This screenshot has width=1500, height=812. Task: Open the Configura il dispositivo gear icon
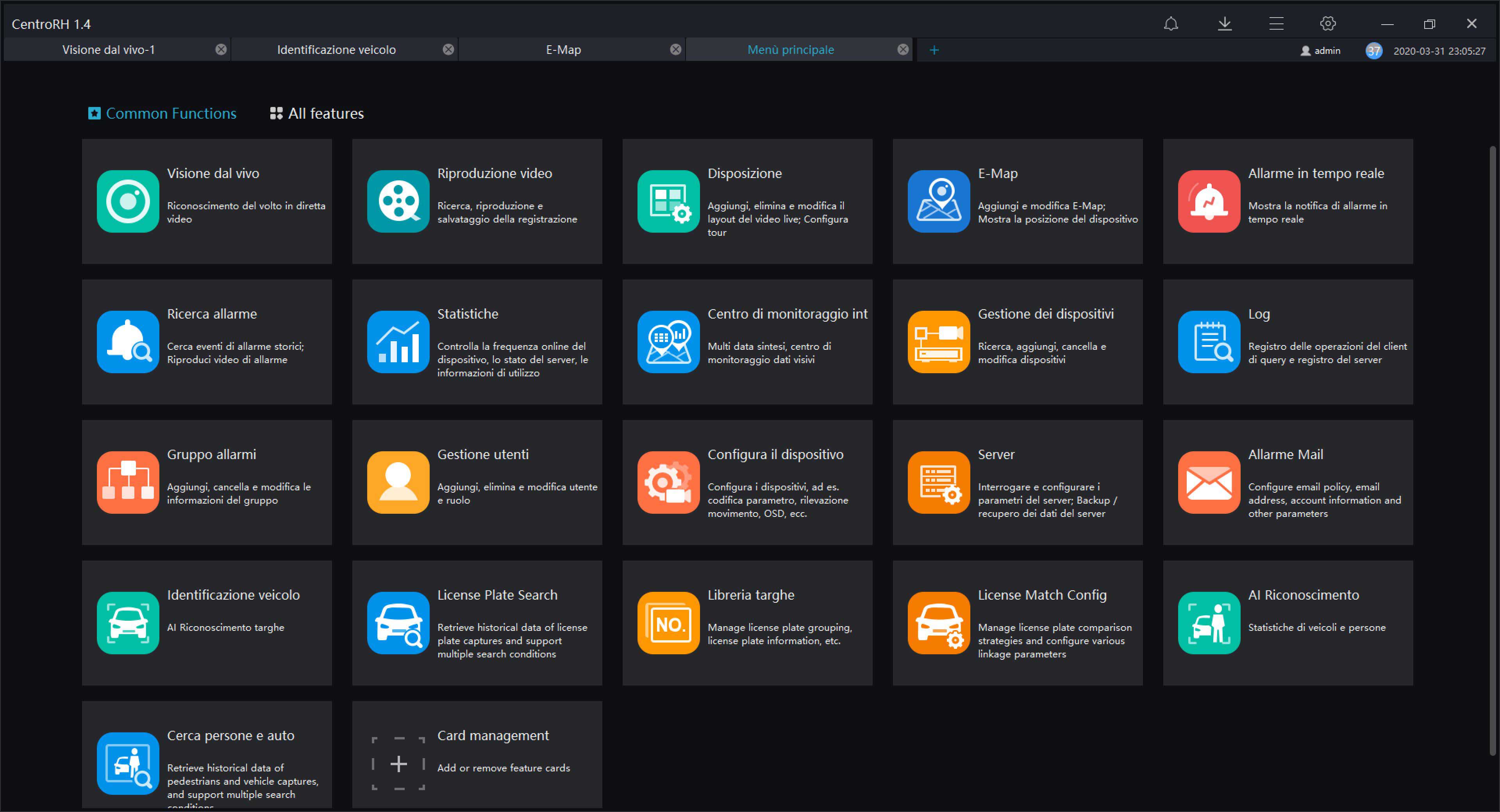[x=668, y=482]
